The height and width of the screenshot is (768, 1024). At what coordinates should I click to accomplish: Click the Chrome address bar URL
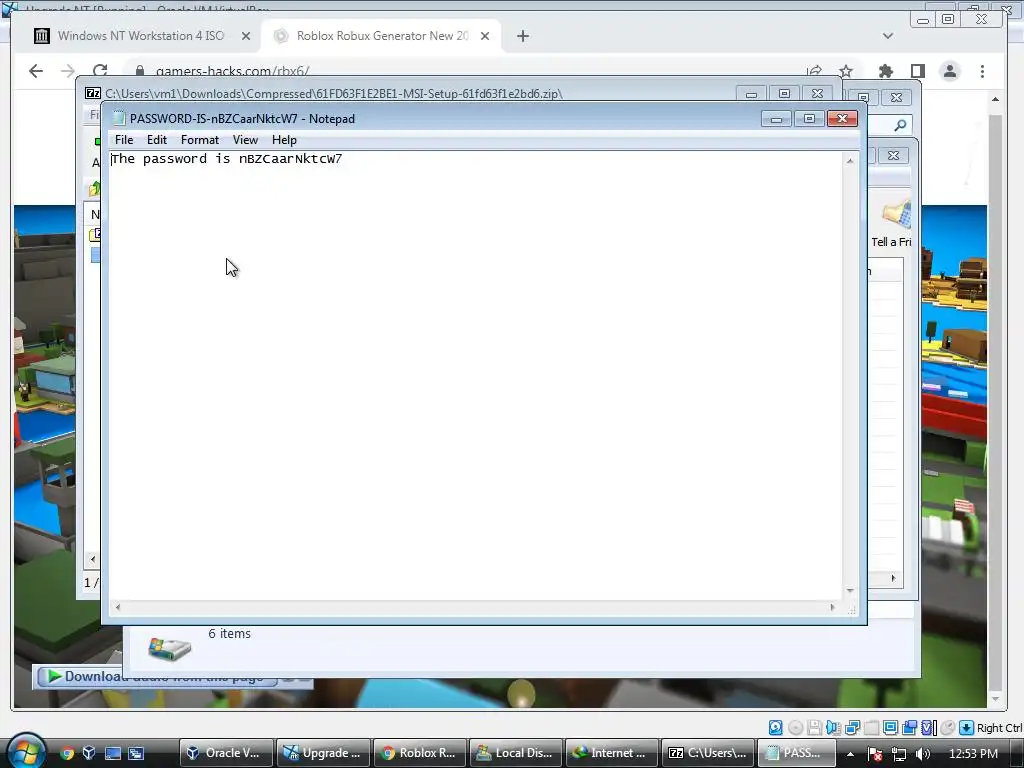click(232, 71)
